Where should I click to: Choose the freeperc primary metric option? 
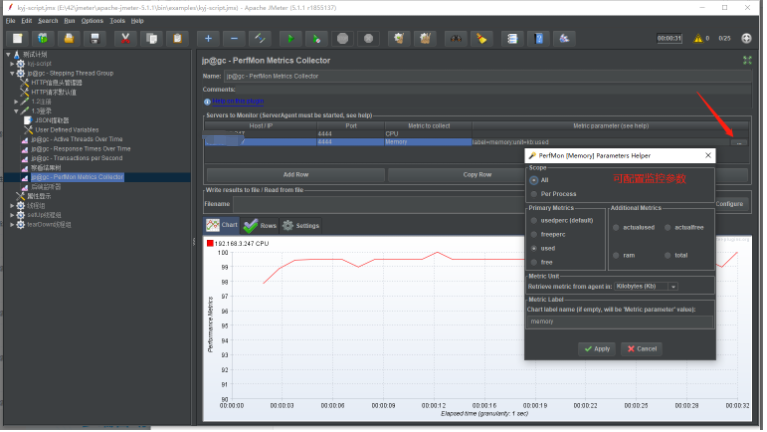[533, 233]
